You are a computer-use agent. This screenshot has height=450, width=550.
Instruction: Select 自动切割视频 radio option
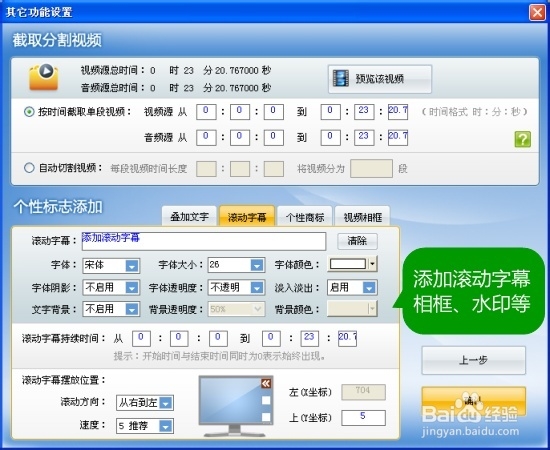pyautogui.click(x=29, y=168)
